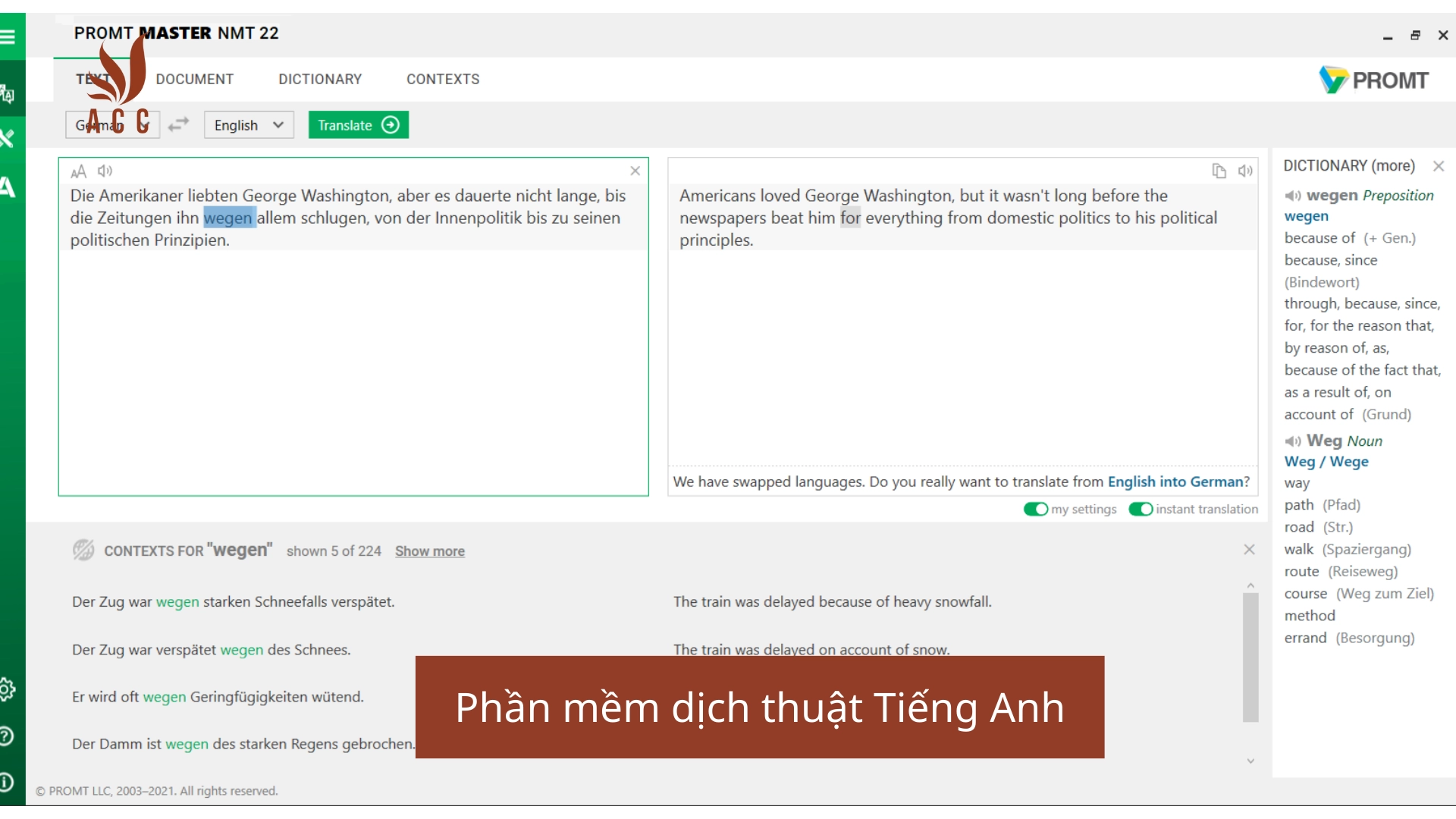Click the Show more contexts link

[430, 551]
